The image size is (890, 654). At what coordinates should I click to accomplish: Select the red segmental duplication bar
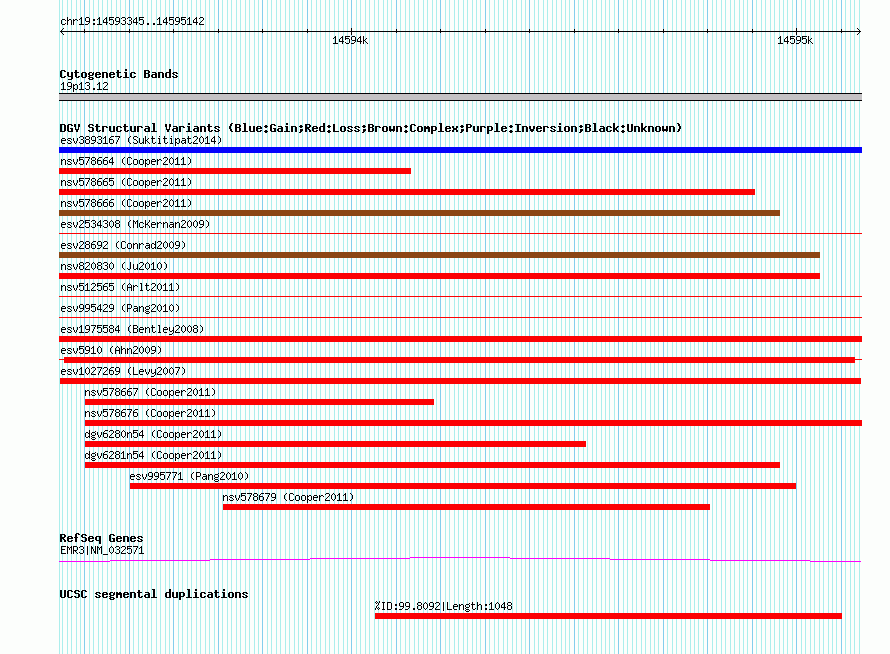point(608,616)
